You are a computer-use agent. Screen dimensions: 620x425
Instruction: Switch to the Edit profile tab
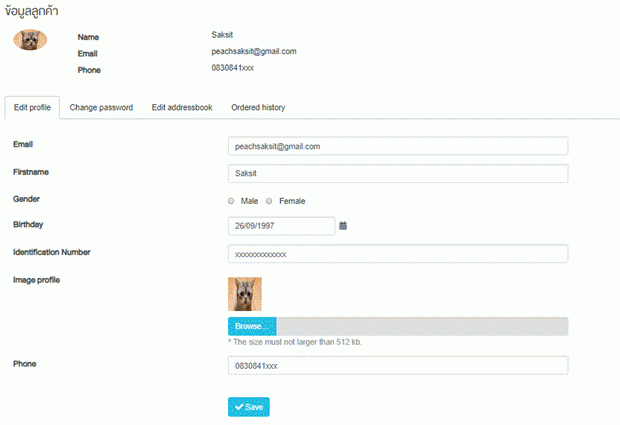tap(32, 108)
